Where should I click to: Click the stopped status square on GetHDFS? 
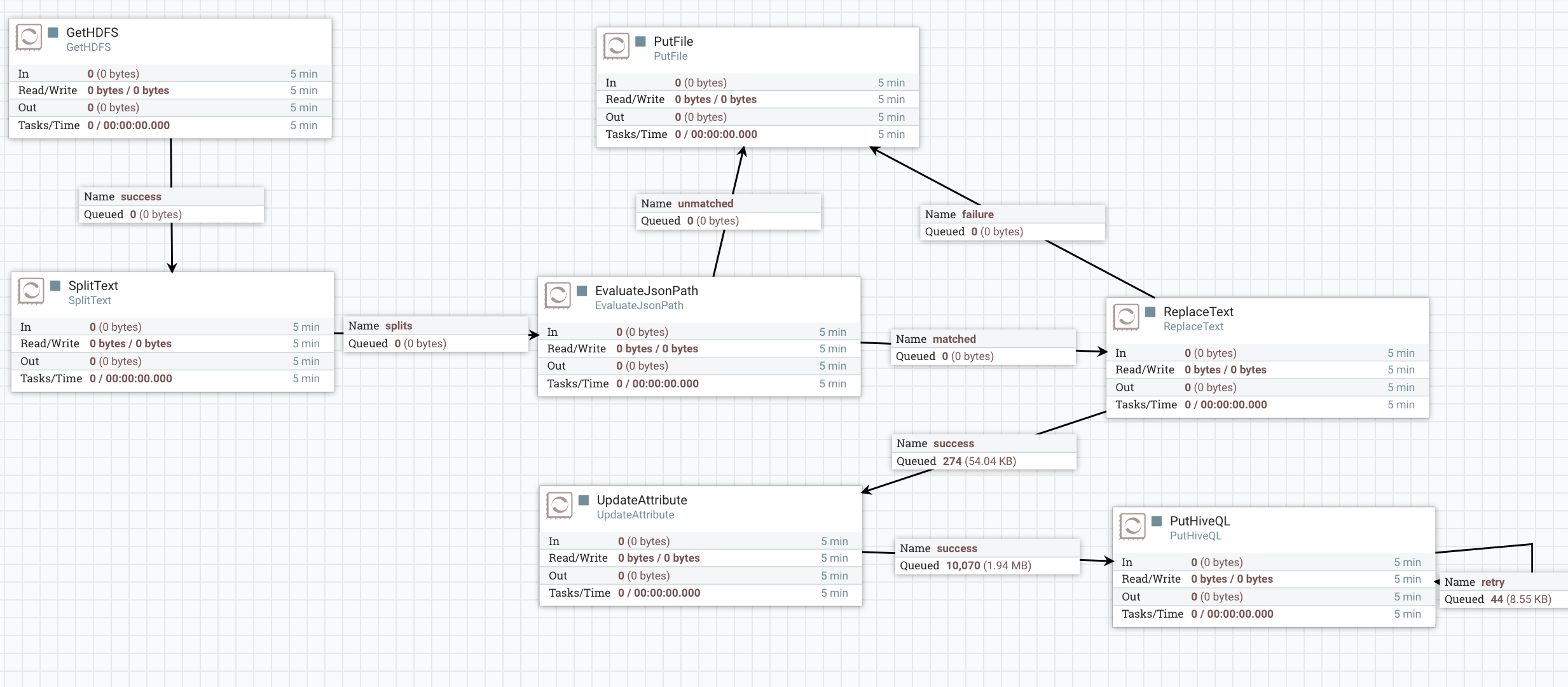pos(53,32)
